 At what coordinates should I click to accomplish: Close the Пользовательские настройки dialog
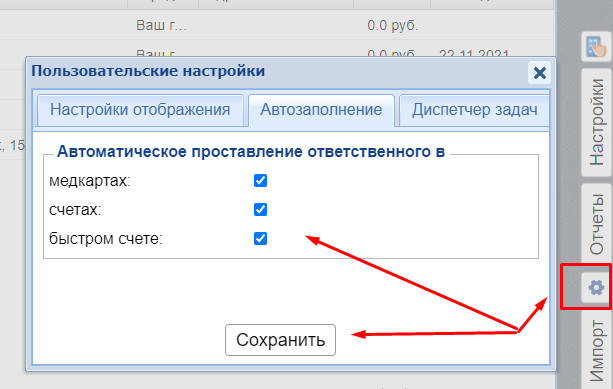[x=540, y=73]
